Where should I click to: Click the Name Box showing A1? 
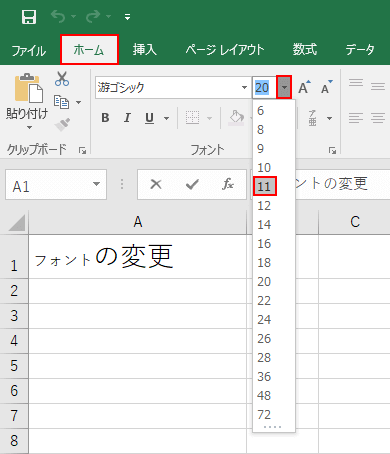click(x=48, y=185)
